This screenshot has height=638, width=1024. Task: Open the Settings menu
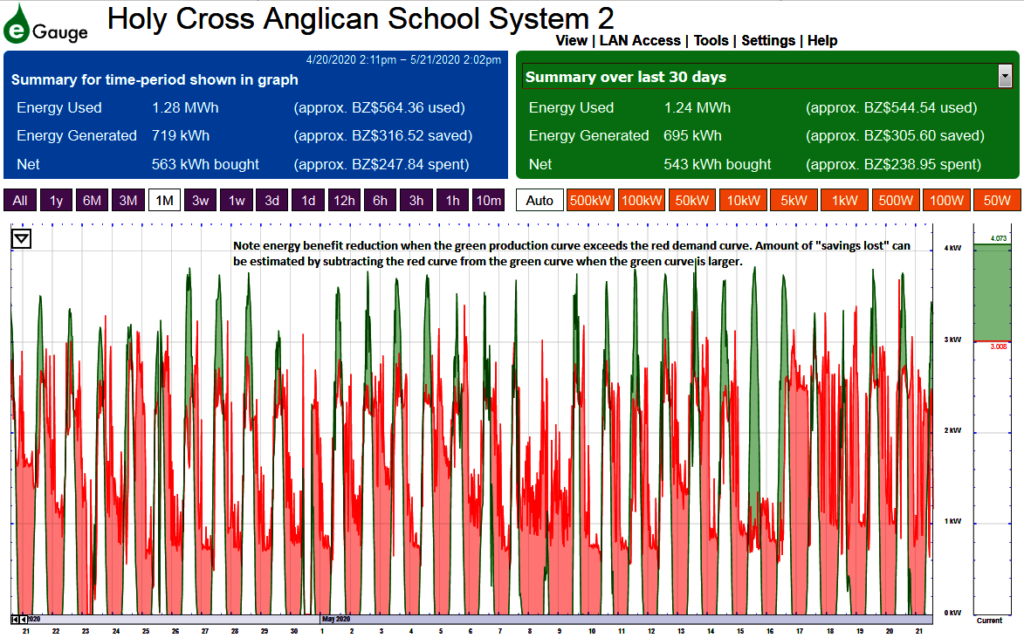click(x=768, y=40)
